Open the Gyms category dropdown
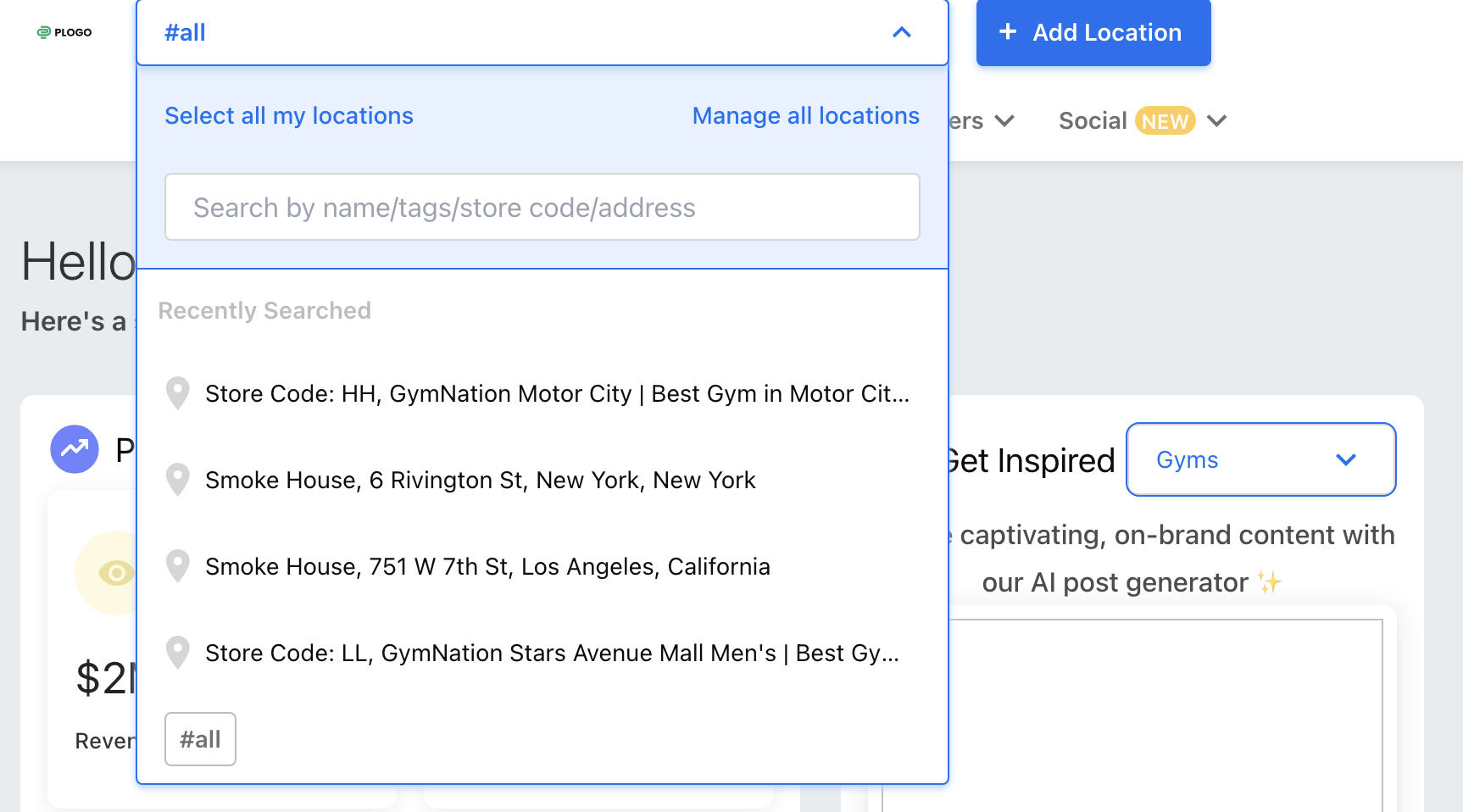The height and width of the screenshot is (812, 1463). [x=1260, y=459]
